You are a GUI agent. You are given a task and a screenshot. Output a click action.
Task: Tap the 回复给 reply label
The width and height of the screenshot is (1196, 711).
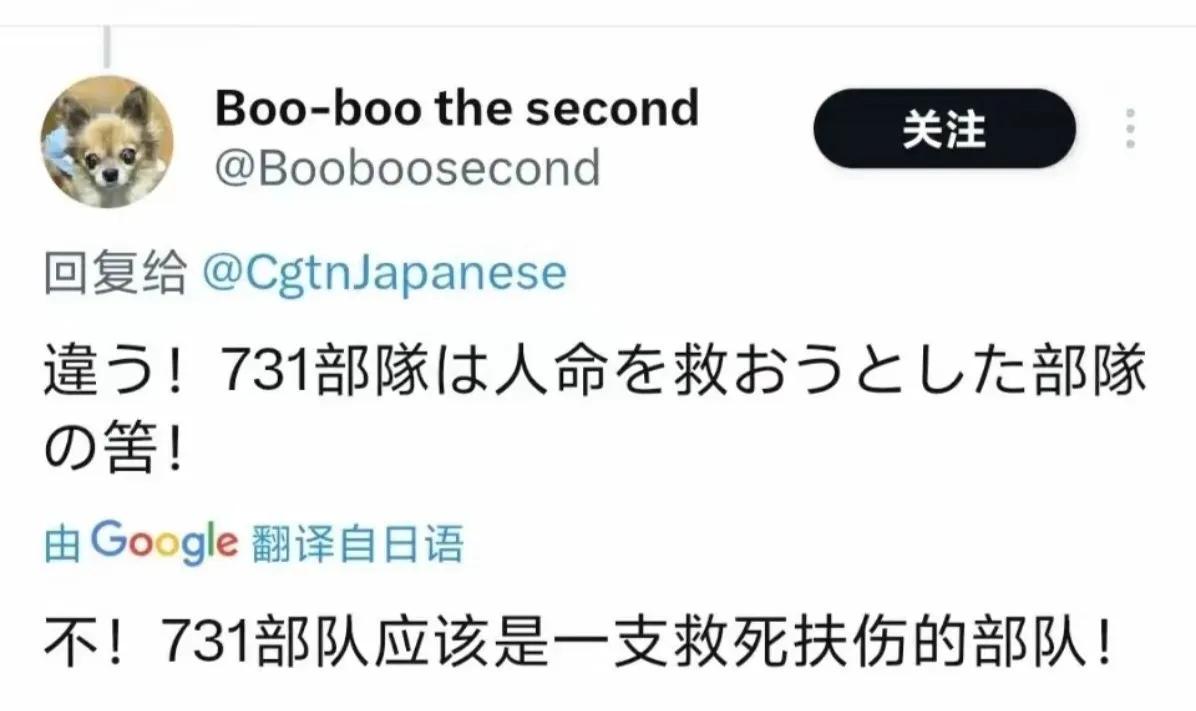point(115,272)
